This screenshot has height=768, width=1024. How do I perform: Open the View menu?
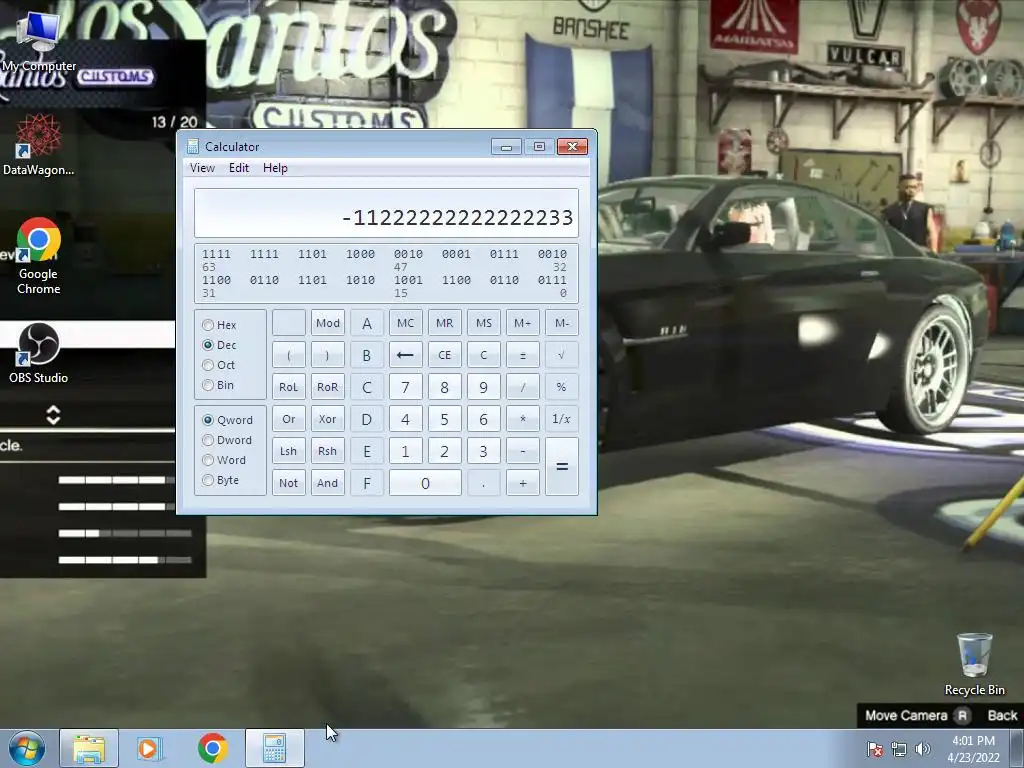coord(202,168)
